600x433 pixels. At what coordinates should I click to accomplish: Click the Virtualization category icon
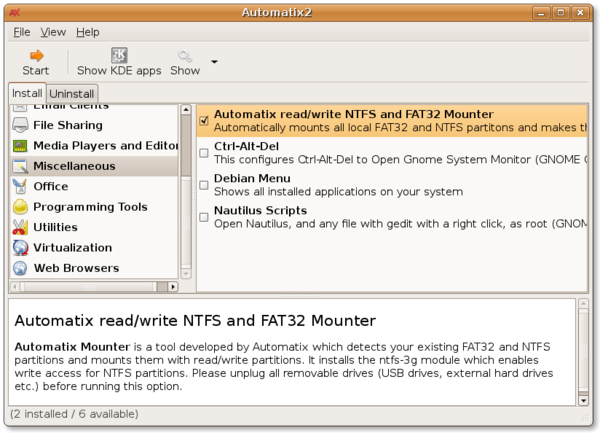20,247
